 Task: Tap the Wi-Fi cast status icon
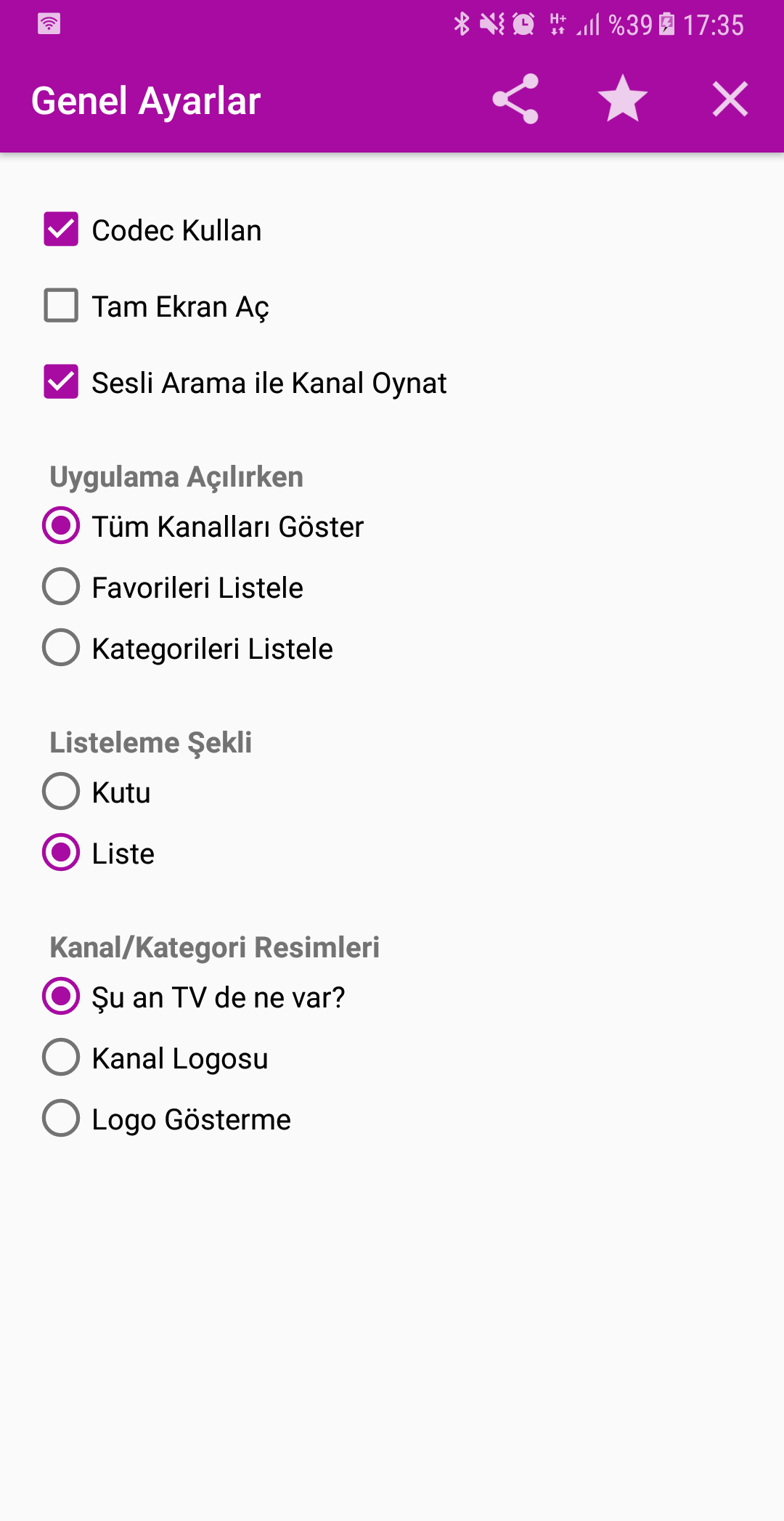(49, 24)
